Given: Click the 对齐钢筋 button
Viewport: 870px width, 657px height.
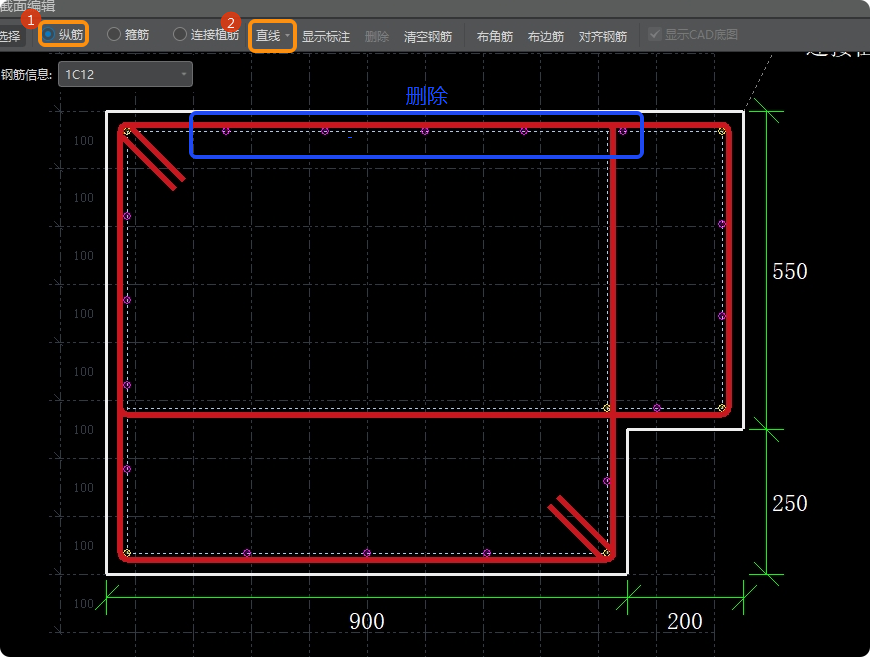Looking at the screenshot, I should coord(603,37).
